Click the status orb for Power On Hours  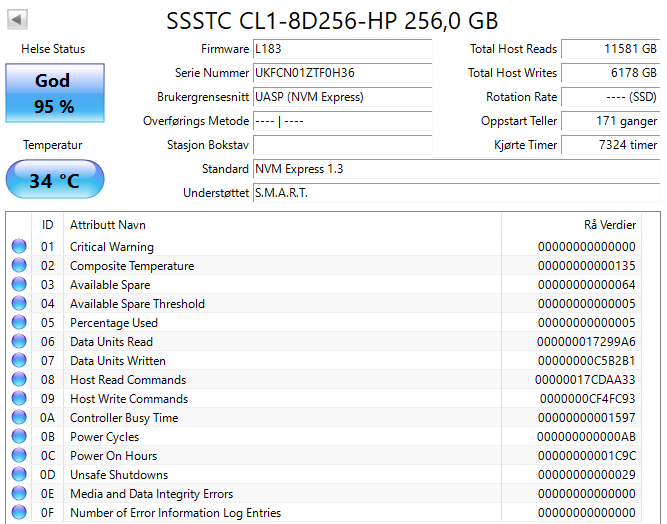[x=19, y=455]
